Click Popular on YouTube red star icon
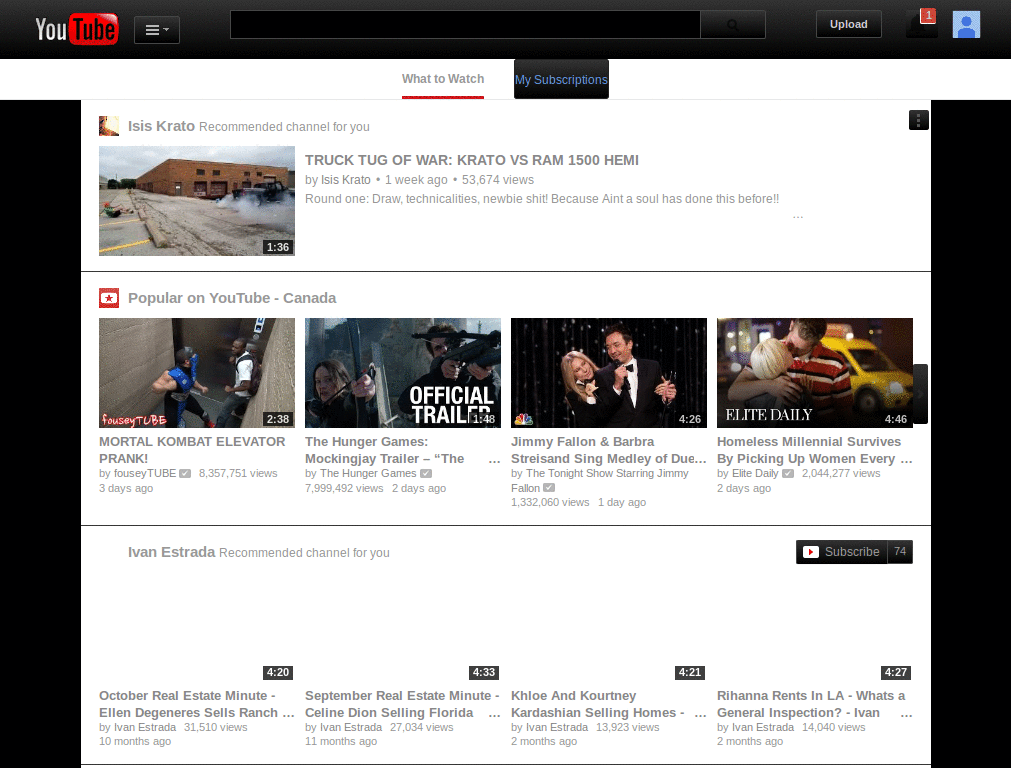The image size is (1024, 768). click(109, 298)
